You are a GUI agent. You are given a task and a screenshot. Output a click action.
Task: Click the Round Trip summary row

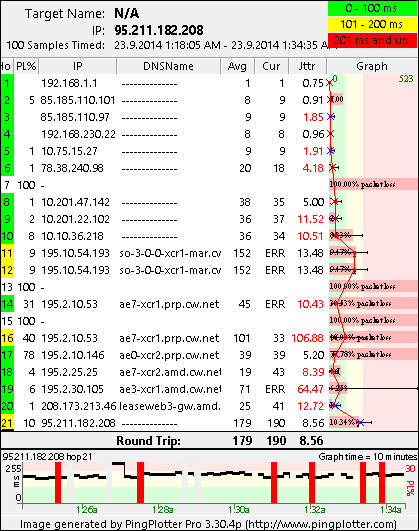point(209,441)
